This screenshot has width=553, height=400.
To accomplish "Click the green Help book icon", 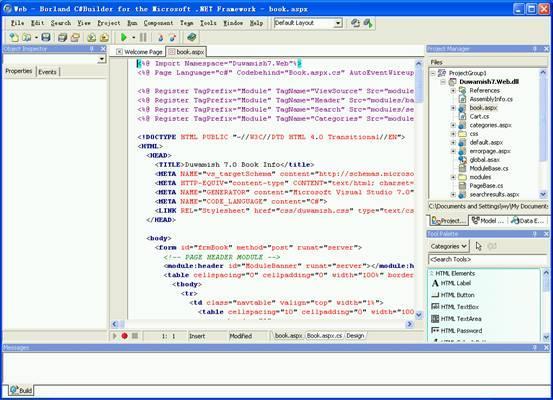I will click(192, 37).
